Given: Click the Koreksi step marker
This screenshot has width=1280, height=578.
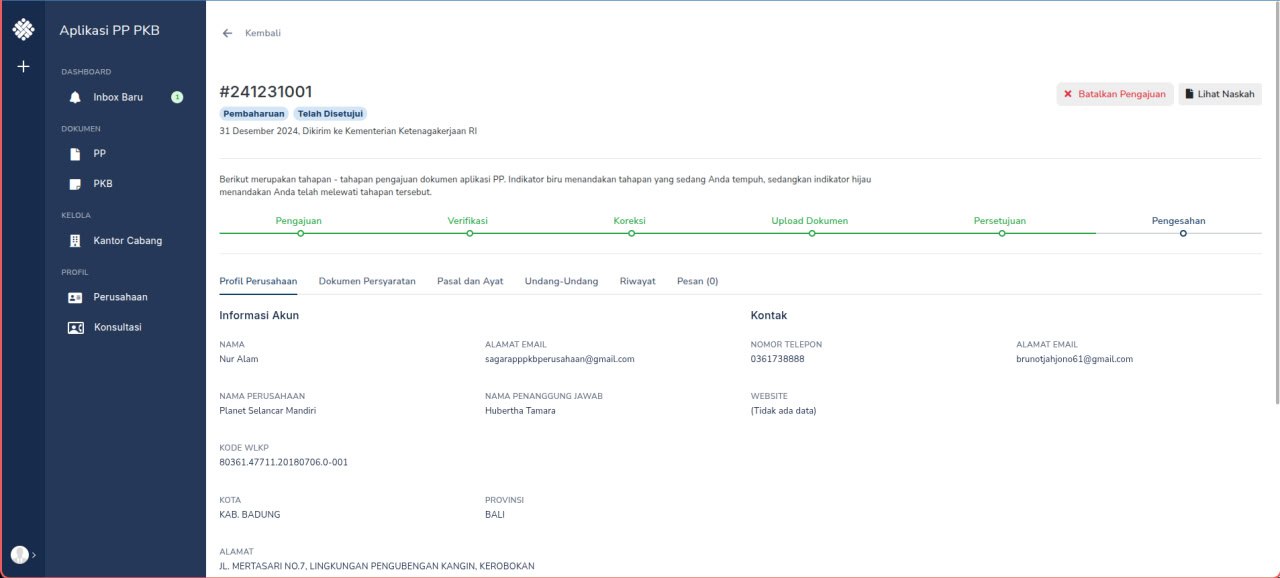Looking at the screenshot, I should click(631, 233).
